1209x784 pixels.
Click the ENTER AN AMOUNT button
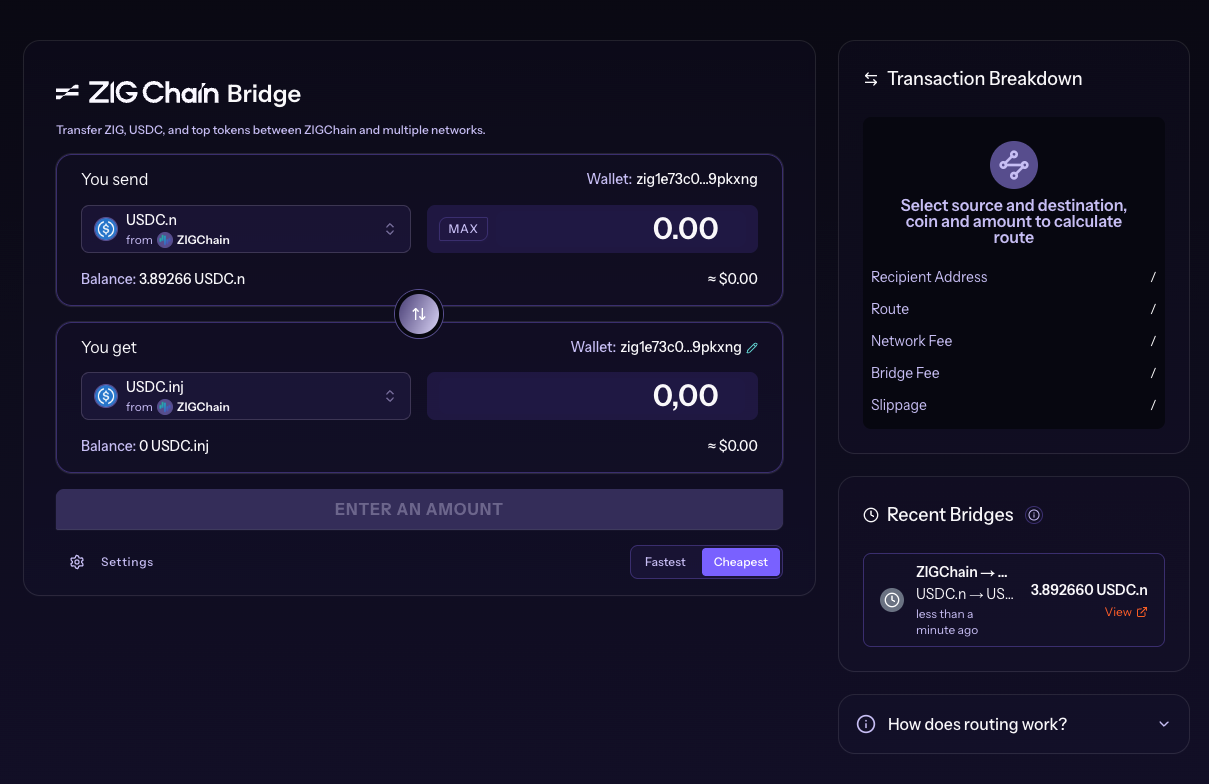[x=419, y=509]
